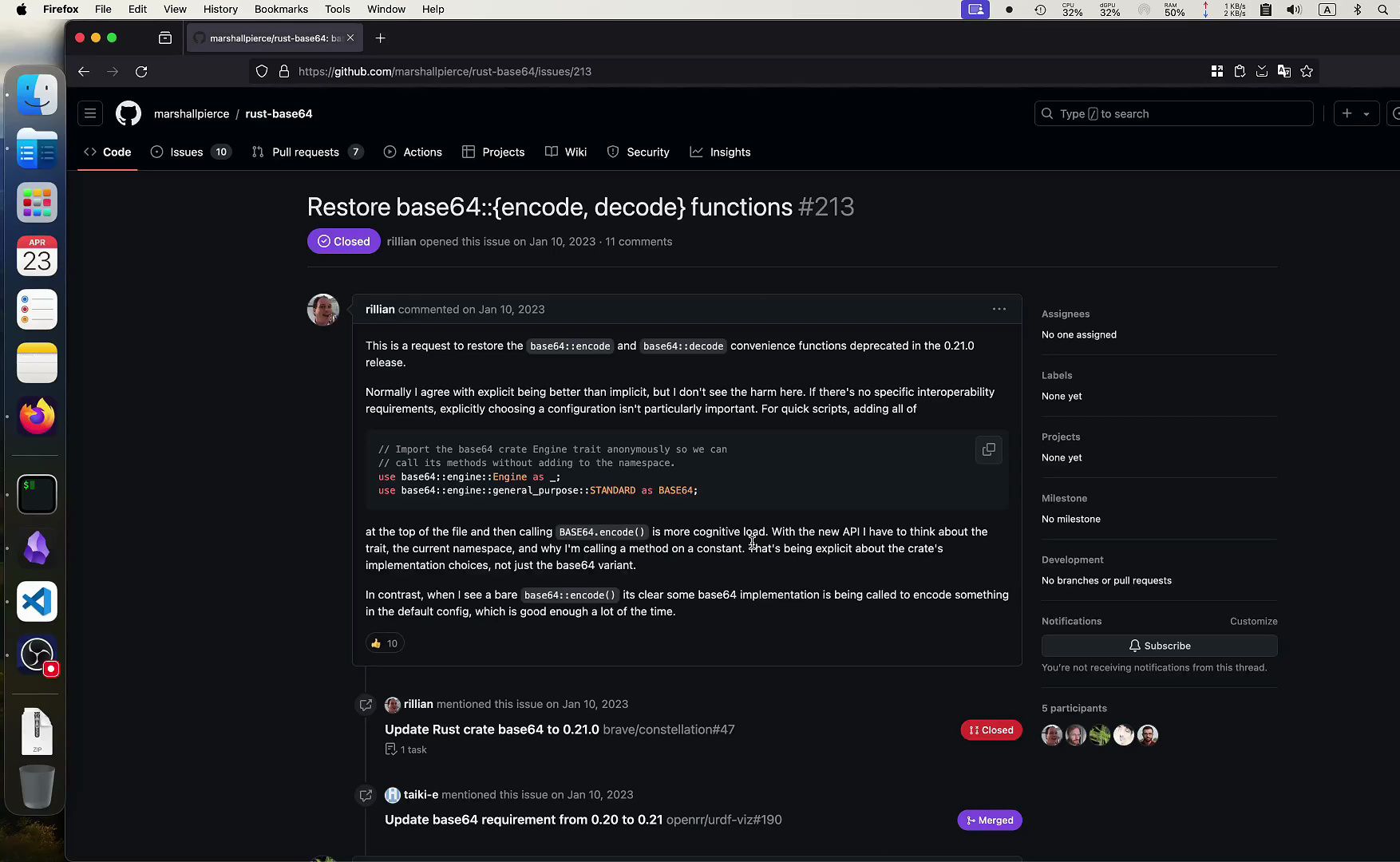Open the Pull requests tab
Viewport: 1400px width, 862px height.
coord(307,152)
